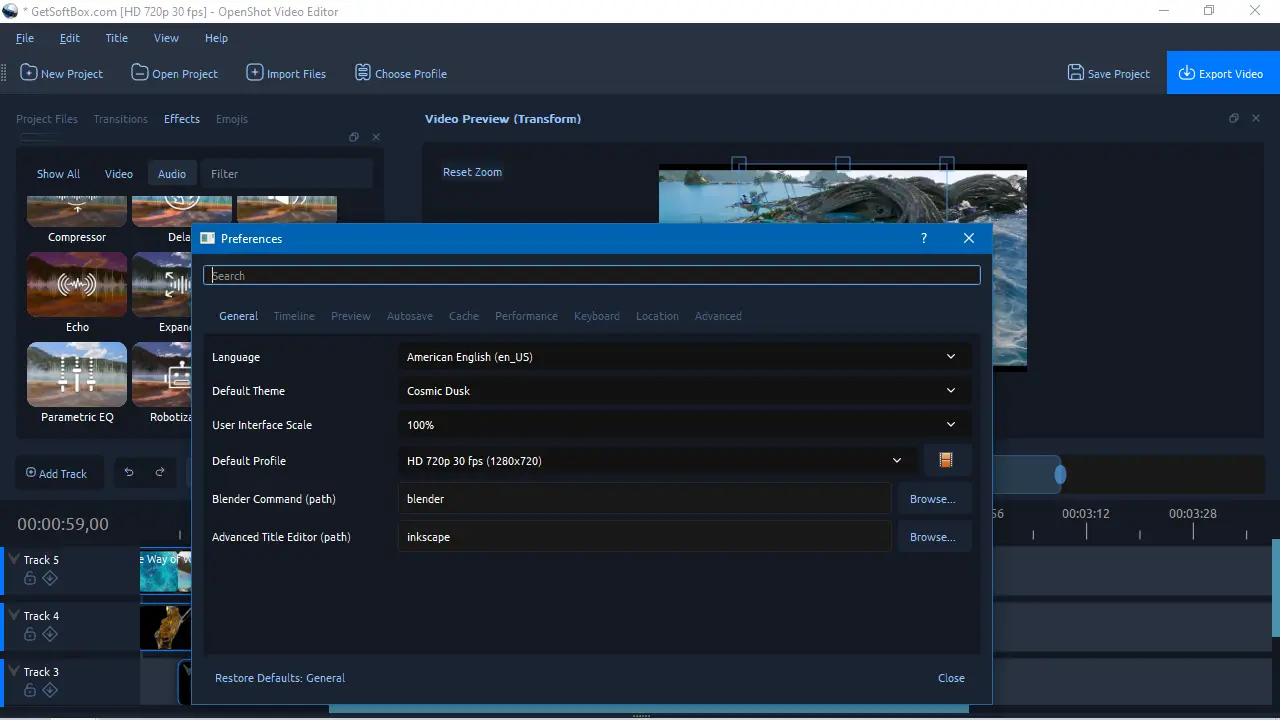
Task: Click the Save Project icon
Action: (x=1076, y=73)
